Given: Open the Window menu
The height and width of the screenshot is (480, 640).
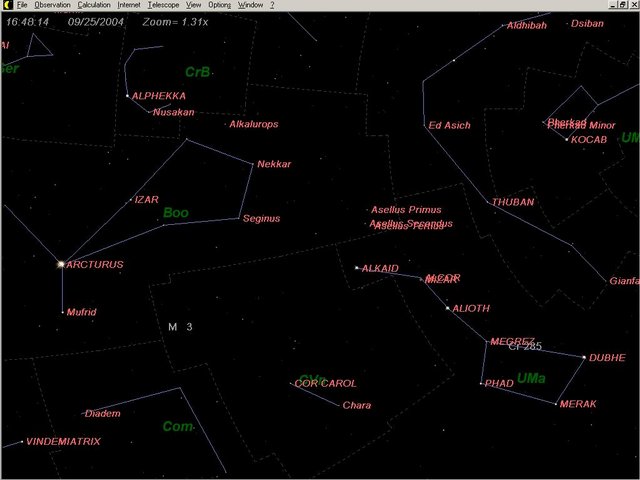Looking at the screenshot, I should point(250,5).
